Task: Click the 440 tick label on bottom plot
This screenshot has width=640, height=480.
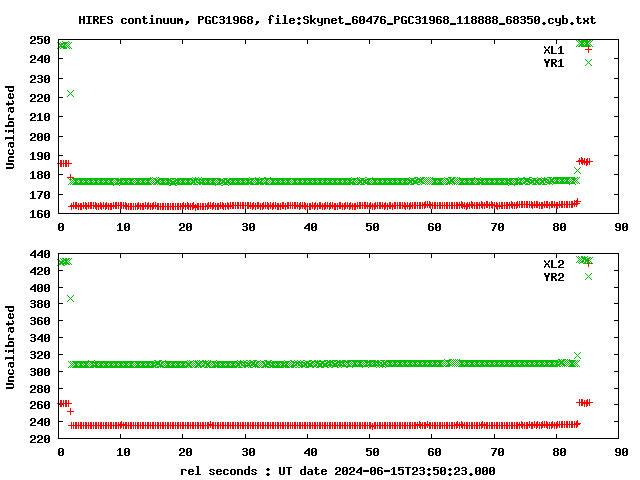Action: point(40,254)
